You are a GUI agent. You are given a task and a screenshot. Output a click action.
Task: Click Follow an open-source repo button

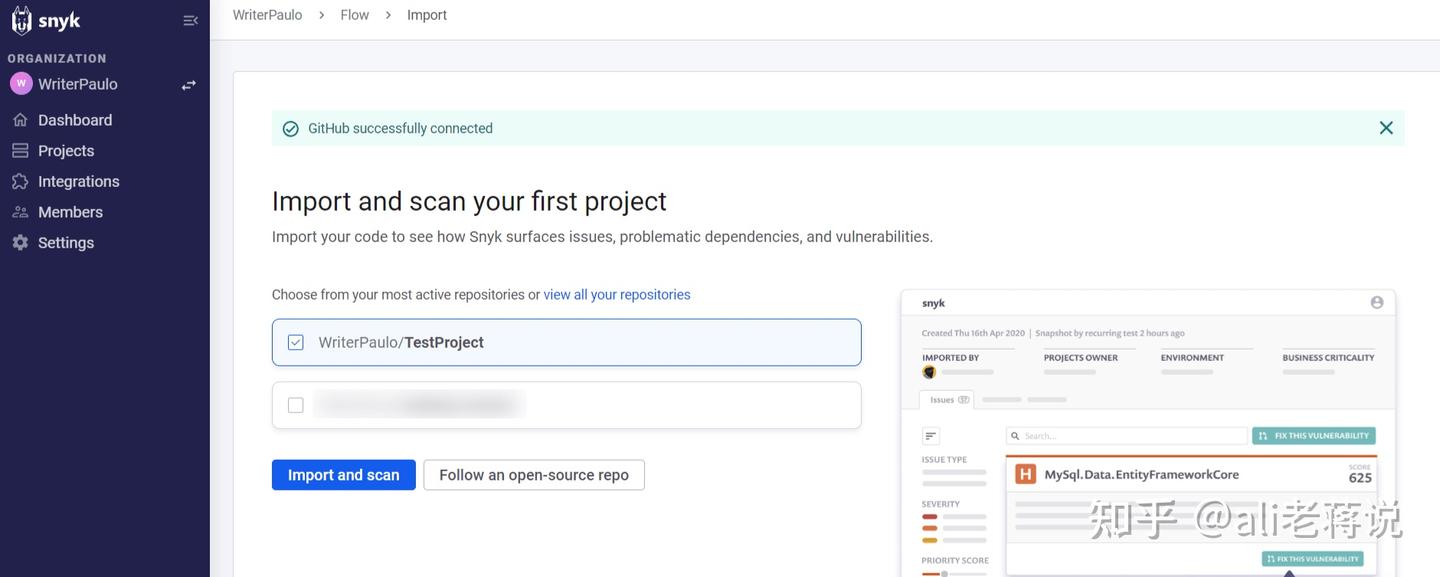tap(534, 475)
